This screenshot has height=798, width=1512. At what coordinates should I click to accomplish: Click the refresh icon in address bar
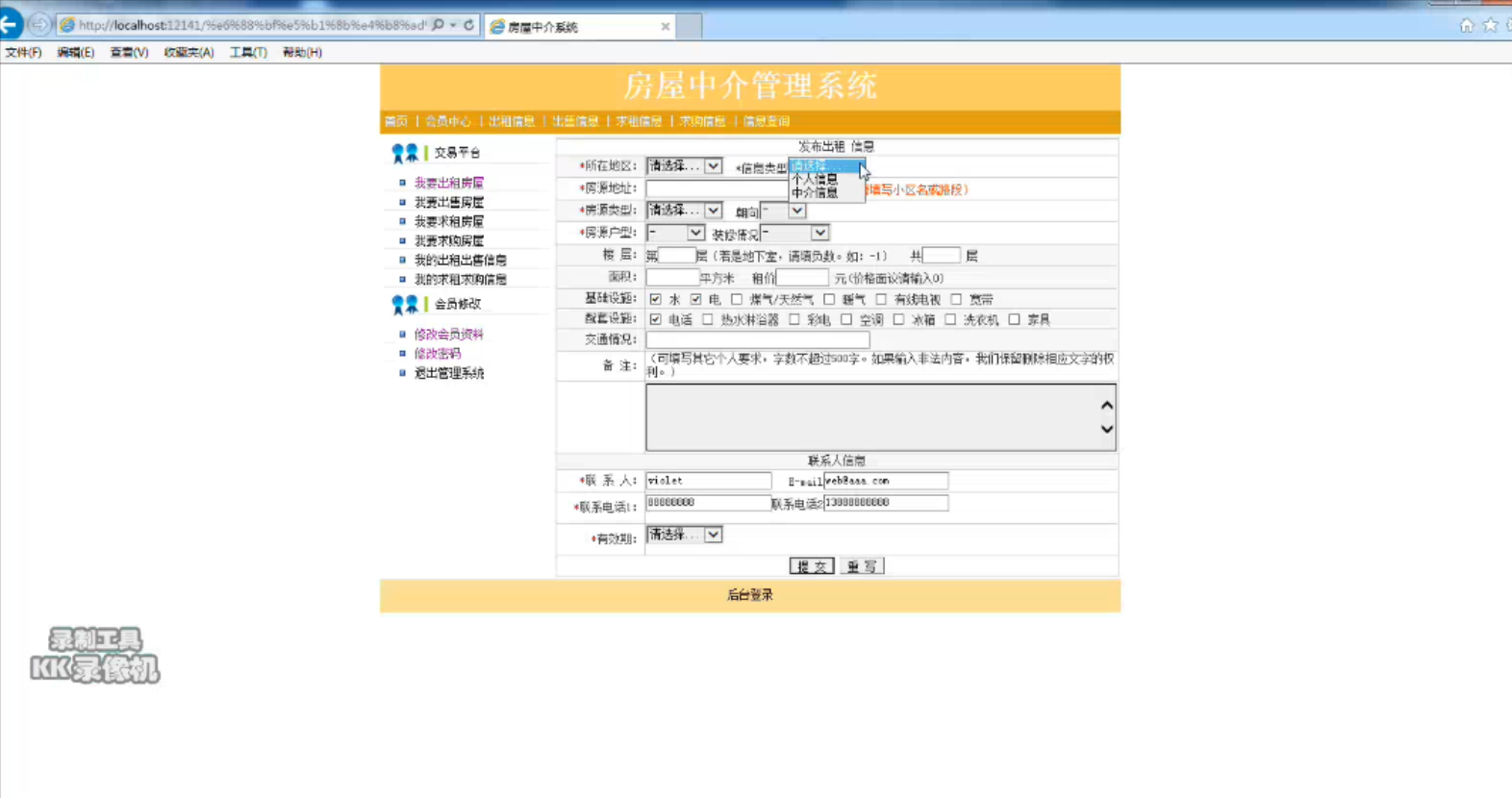pyautogui.click(x=469, y=25)
